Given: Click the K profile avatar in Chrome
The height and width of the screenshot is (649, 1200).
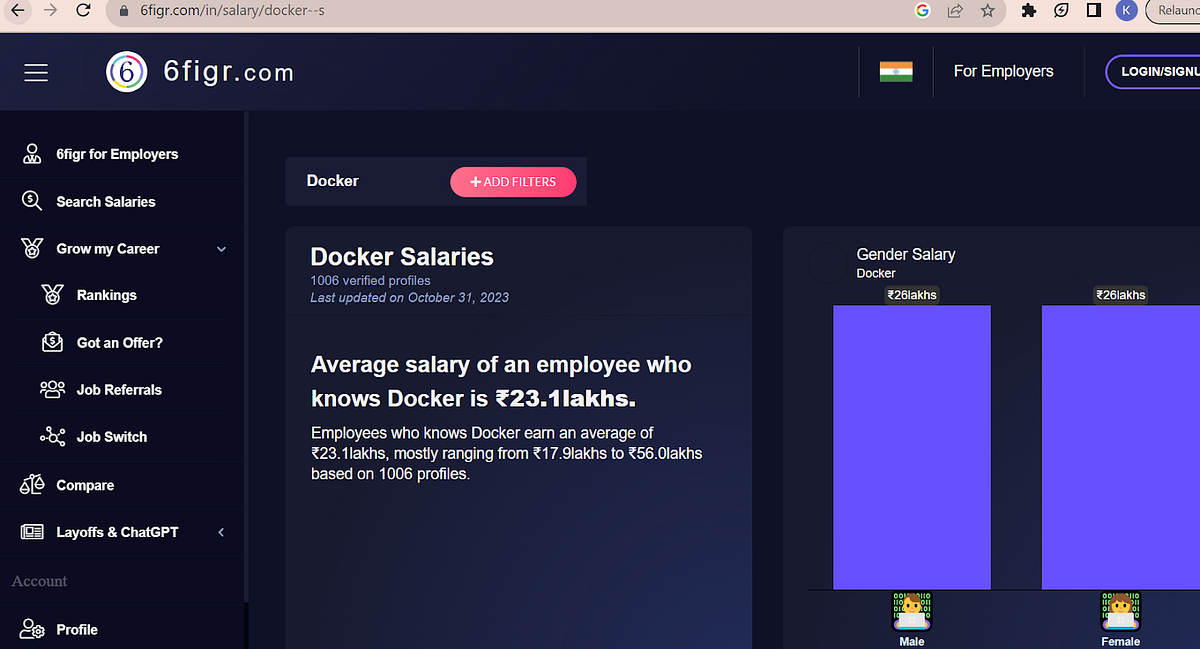Looking at the screenshot, I should click(1126, 11).
